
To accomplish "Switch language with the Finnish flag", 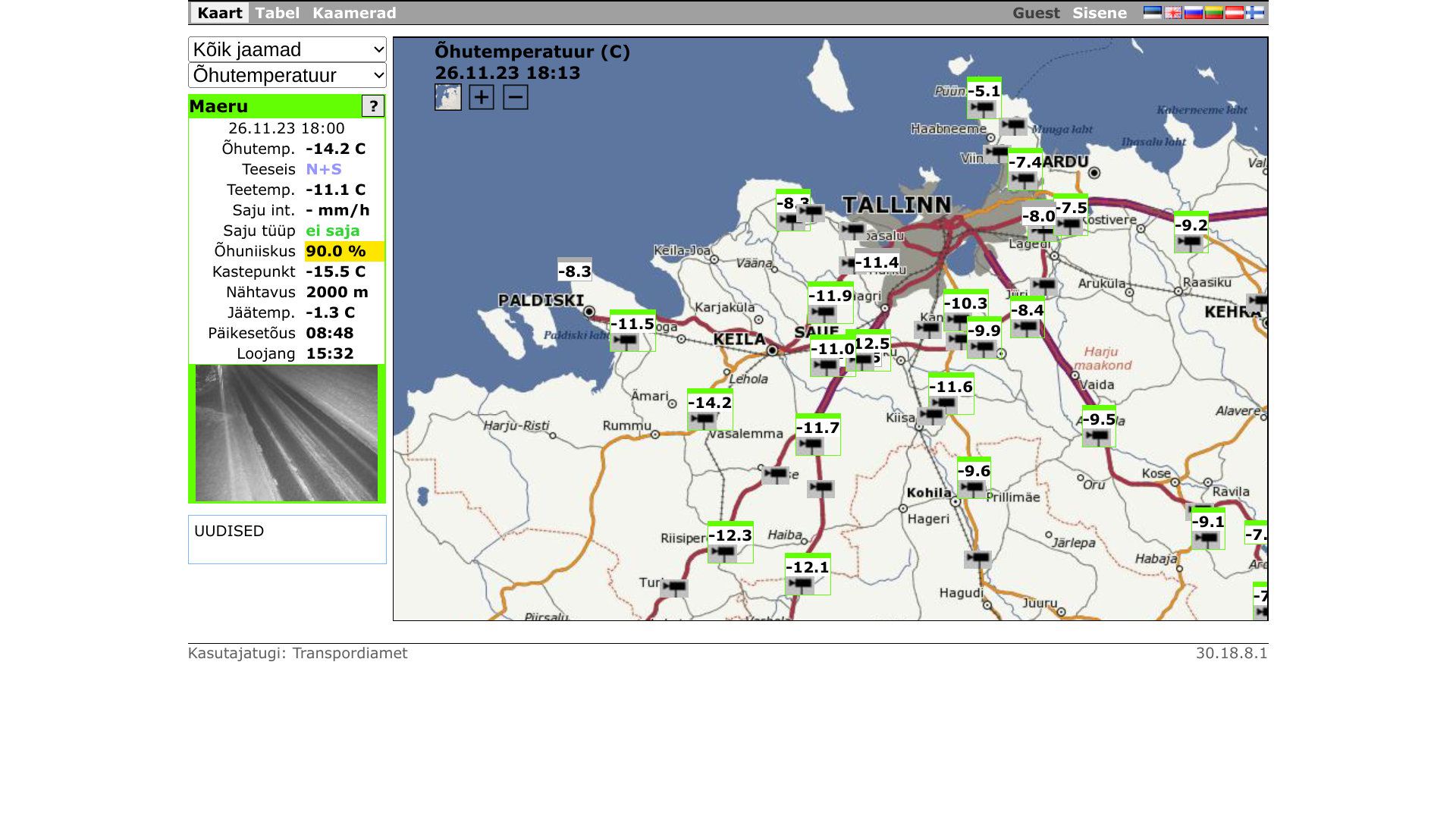I will point(1255,12).
